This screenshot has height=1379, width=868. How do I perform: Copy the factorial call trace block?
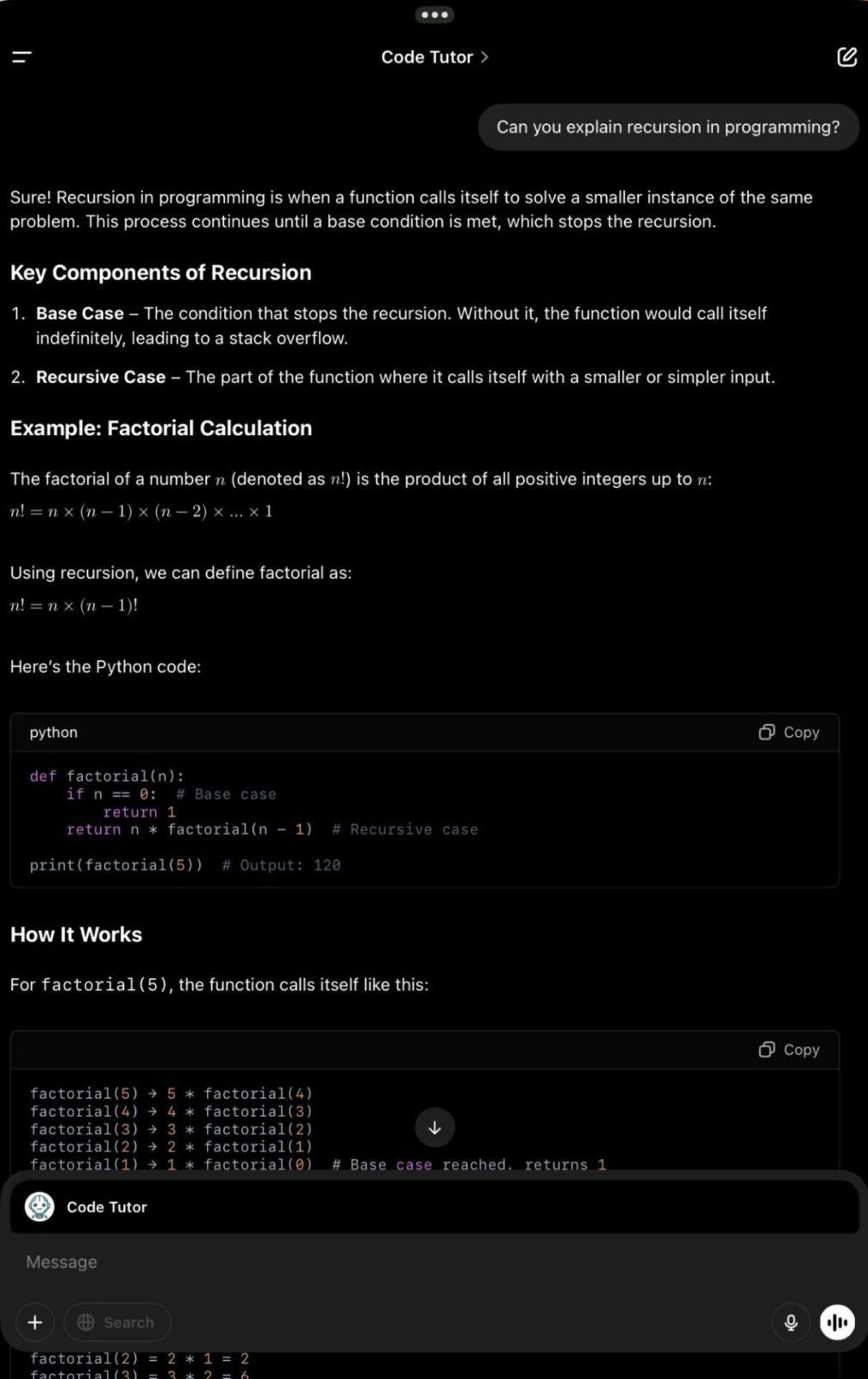[x=789, y=1050]
